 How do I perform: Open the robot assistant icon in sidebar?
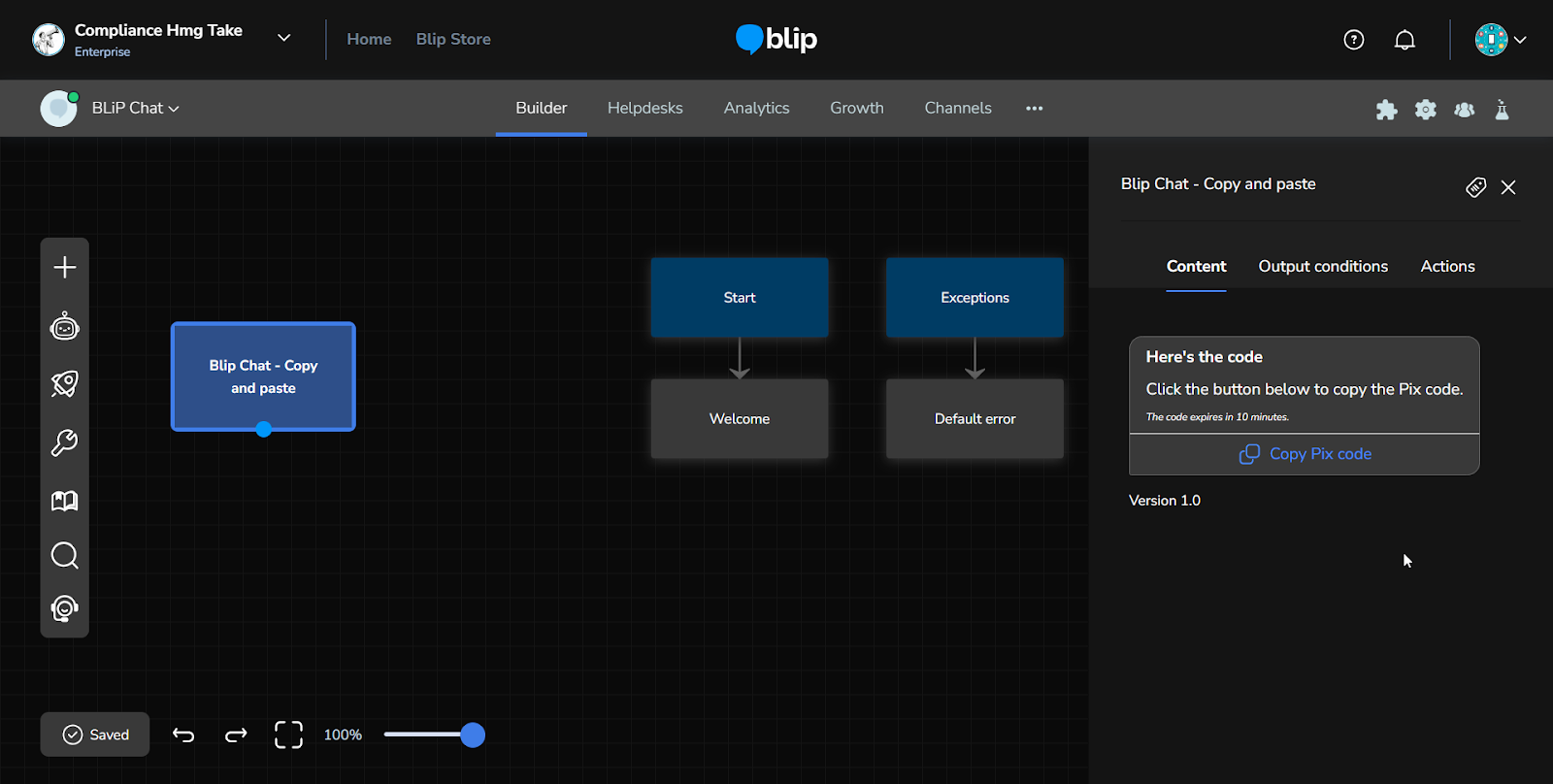point(65,327)
